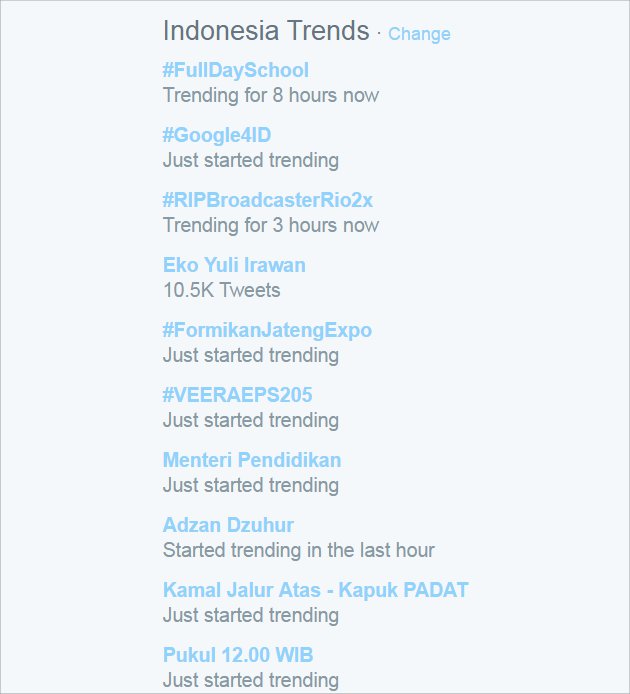View the #FormikanJatengExpo hashtag
The height and width of the screenshot is (694, 630).
click(x=267, y=330)
